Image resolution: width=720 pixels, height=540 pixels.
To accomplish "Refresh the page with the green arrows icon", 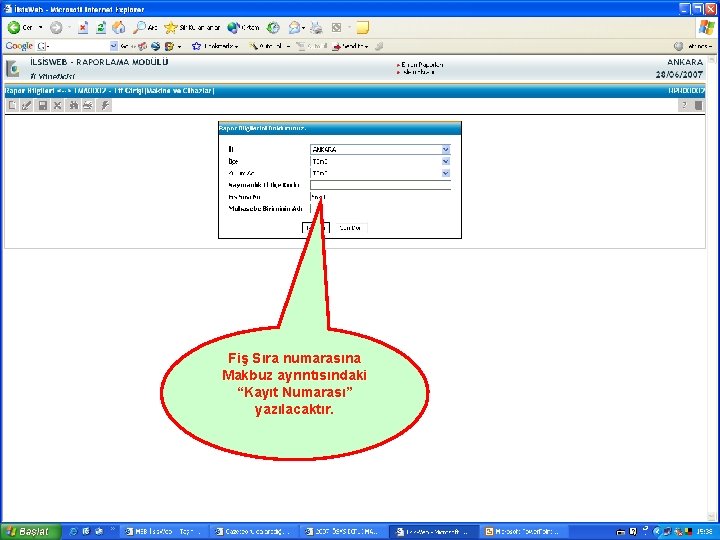I will (x=101, y=28).
